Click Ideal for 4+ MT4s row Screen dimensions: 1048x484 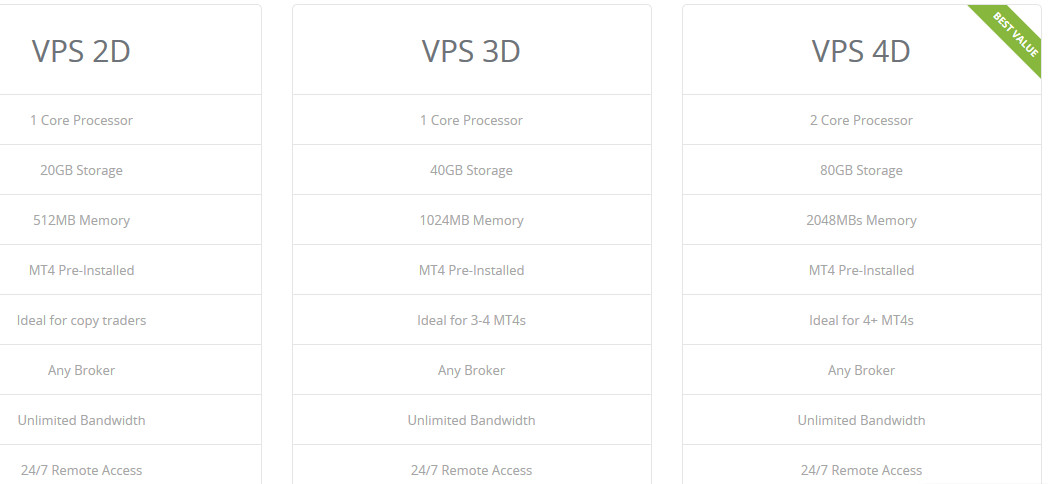862,320
